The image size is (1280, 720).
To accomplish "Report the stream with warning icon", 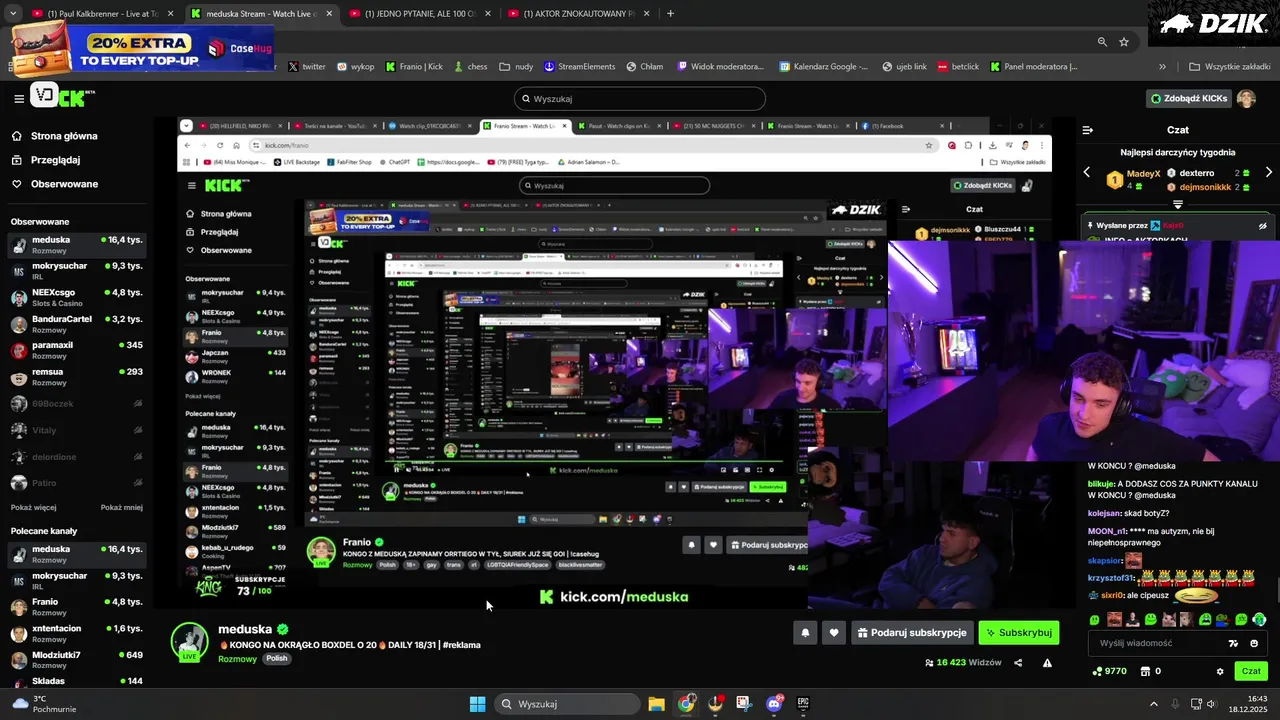I will coord(1047,662).
